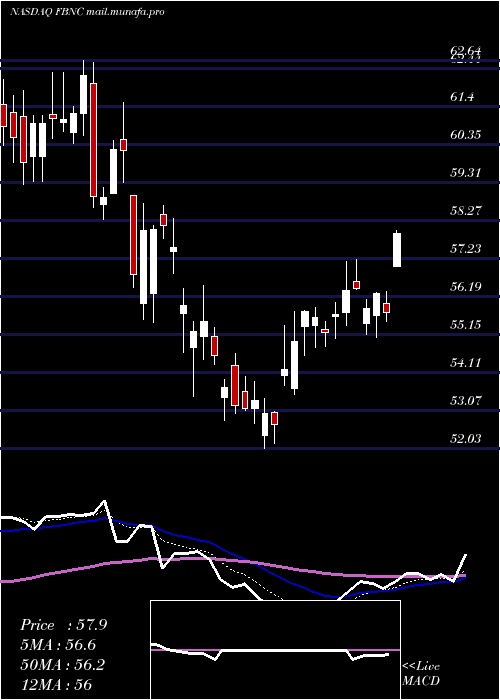Click the 5MA : 56.6 readout
This screenshot has height=700, width=500.
pos(58,645)
